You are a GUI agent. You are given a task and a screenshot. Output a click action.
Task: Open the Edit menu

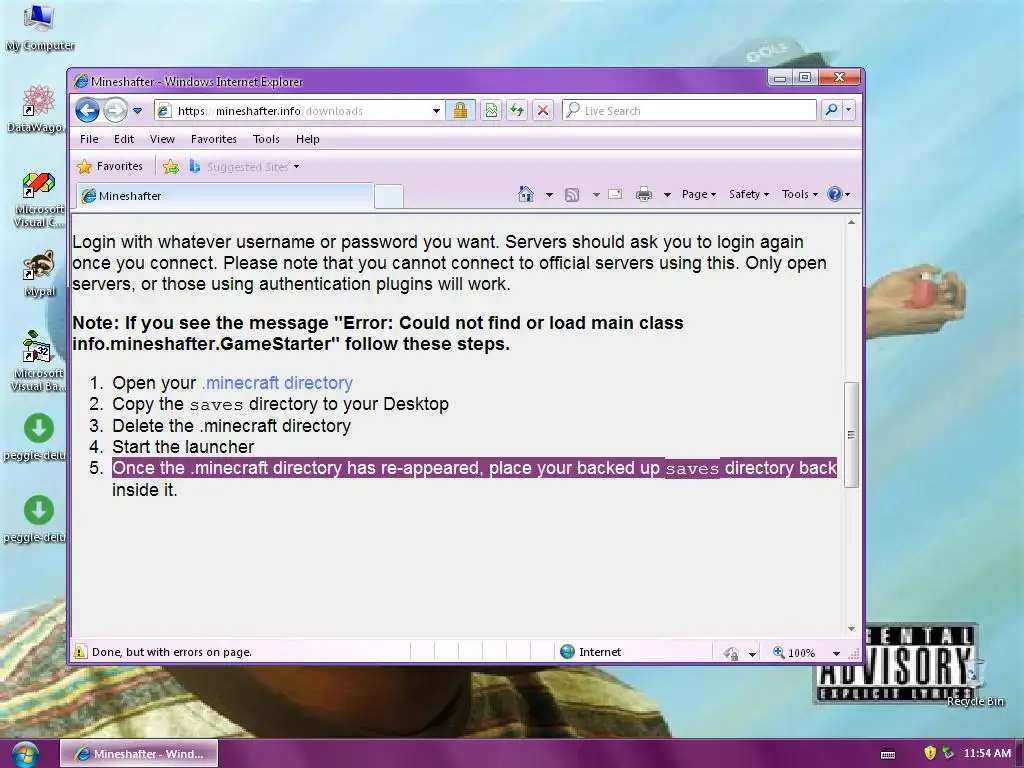(x=123, y=139)
